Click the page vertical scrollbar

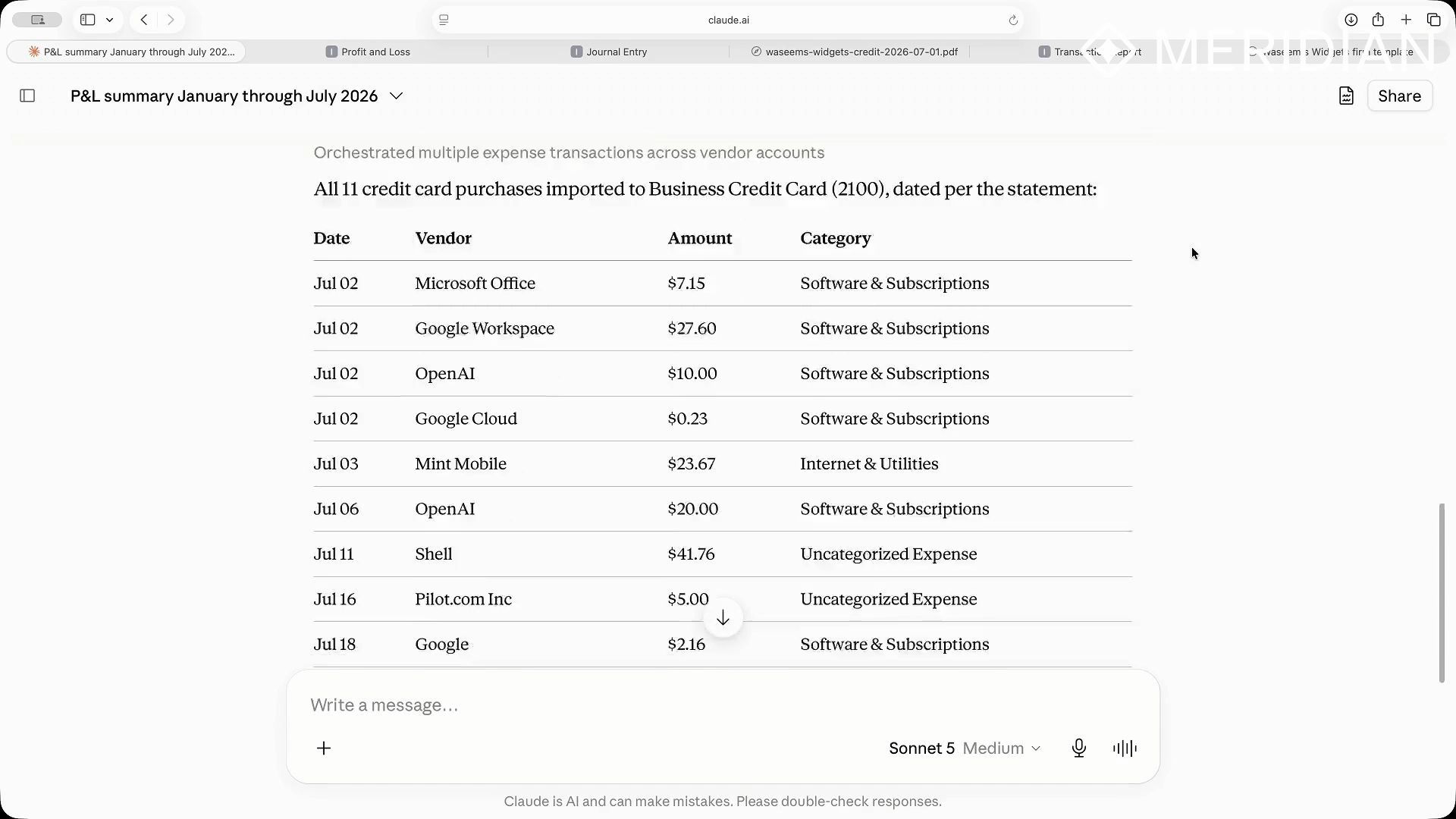(x=1442, y=592)
